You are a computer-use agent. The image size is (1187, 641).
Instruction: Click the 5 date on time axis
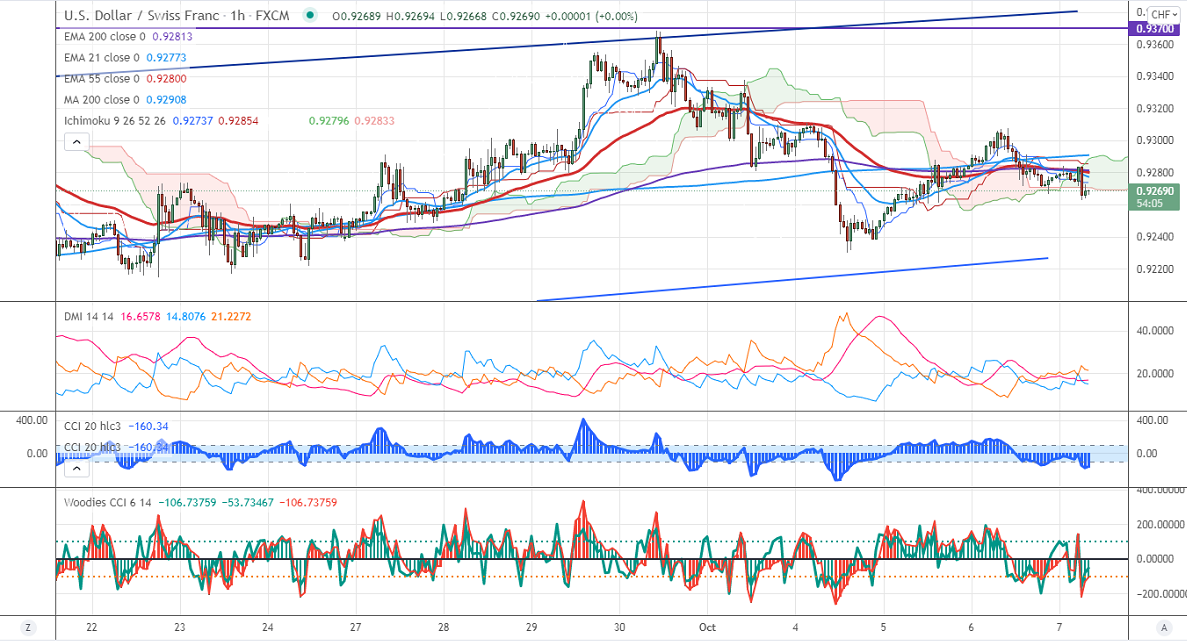883,627
